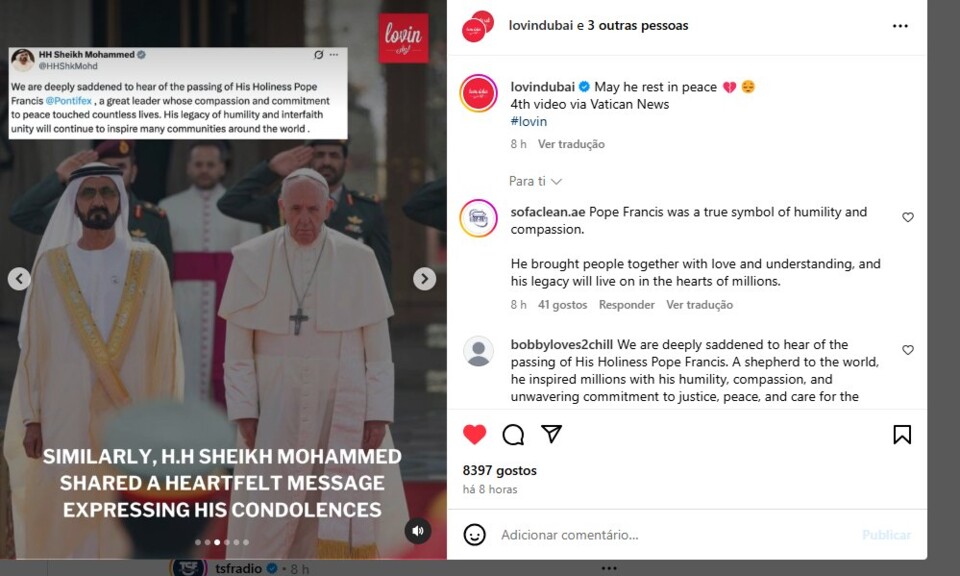
Task: Open the emoji picker smiley icon
Action: (474, 534)
